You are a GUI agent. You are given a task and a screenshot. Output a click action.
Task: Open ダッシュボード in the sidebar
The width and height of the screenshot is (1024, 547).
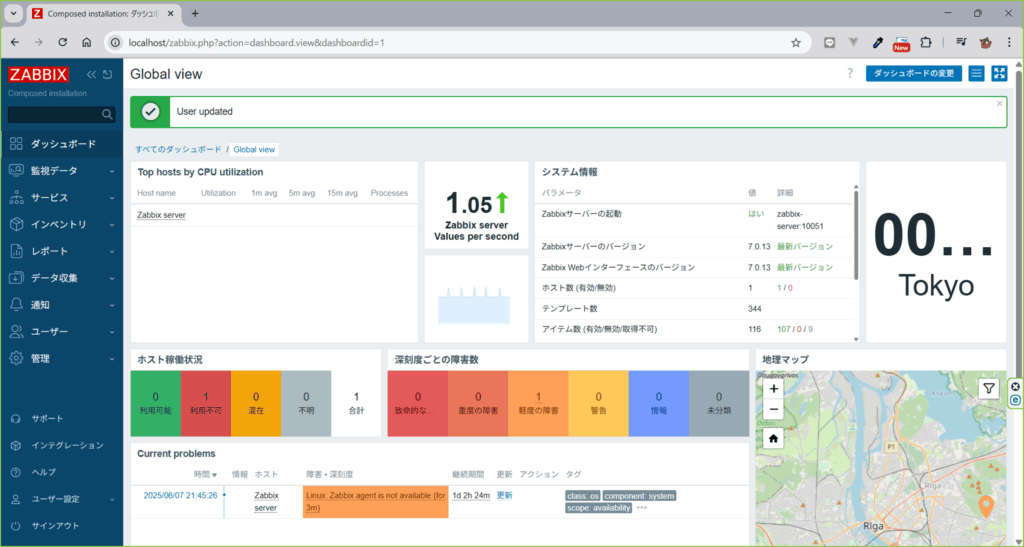(62, 144)
